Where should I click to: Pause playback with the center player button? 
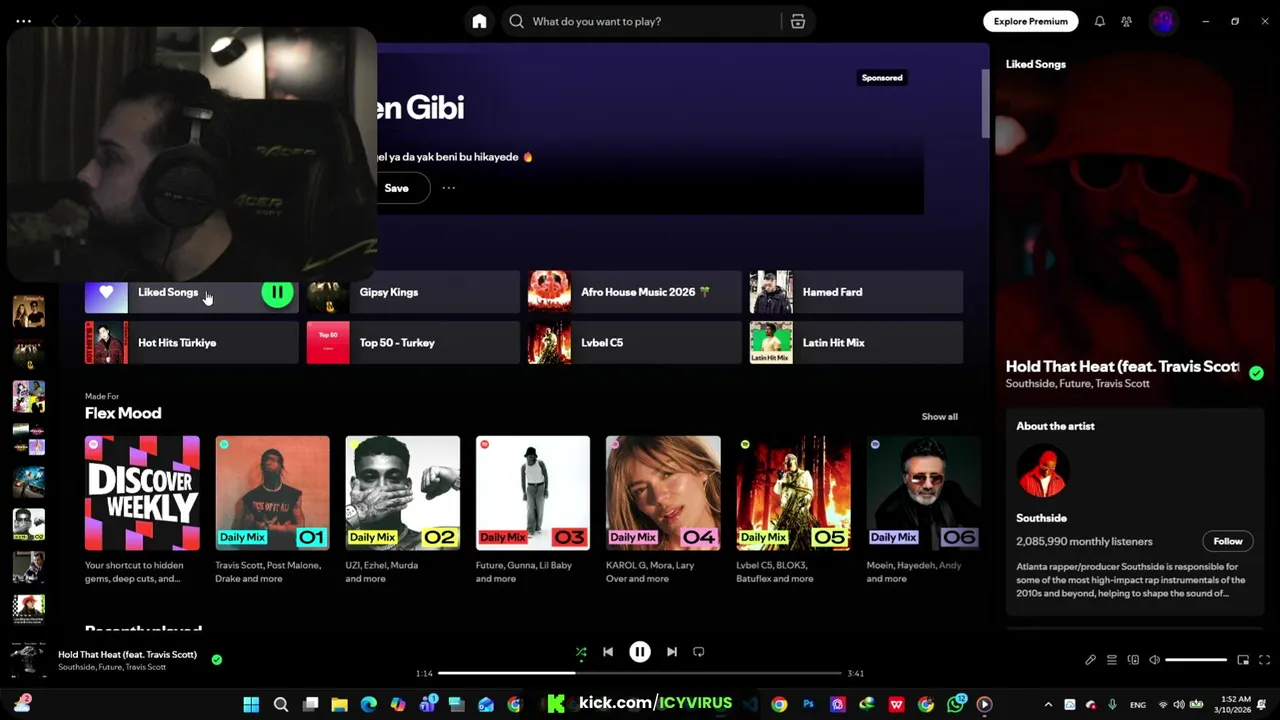[640, 652]
